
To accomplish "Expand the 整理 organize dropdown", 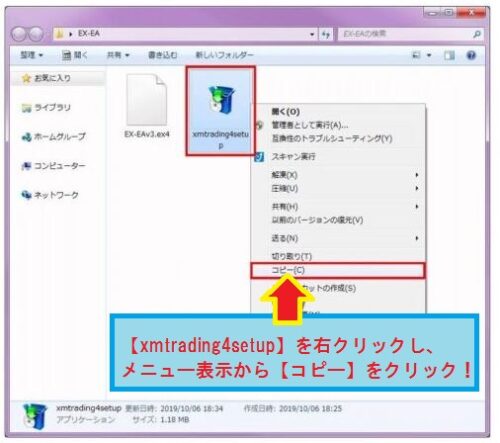I will (x=32, y=55).
